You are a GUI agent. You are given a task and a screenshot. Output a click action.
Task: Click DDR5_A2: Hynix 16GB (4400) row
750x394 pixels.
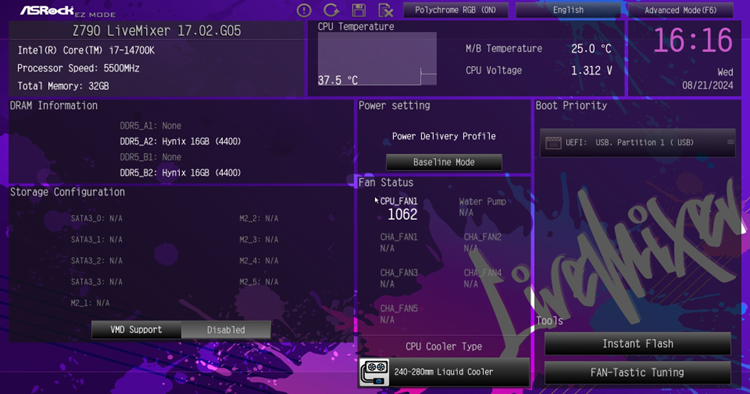click(x=180, y=142)
